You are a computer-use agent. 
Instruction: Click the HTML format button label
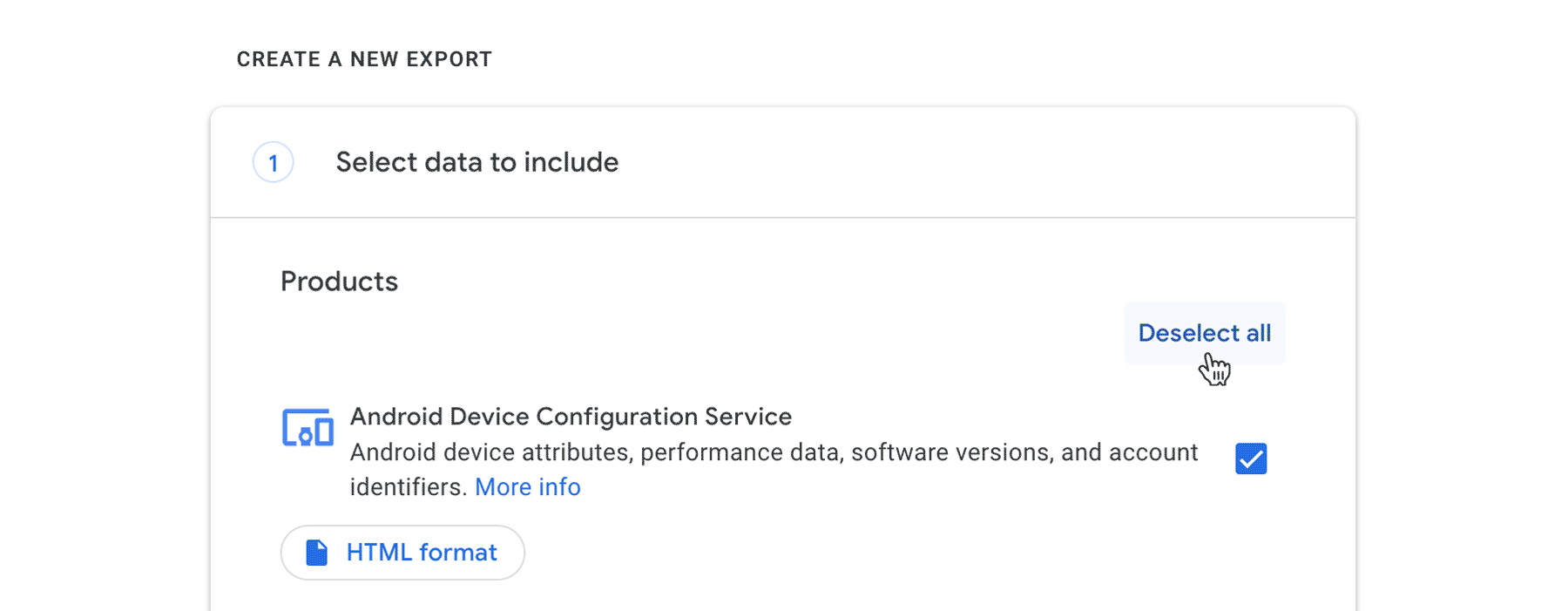tap(422, 553)
